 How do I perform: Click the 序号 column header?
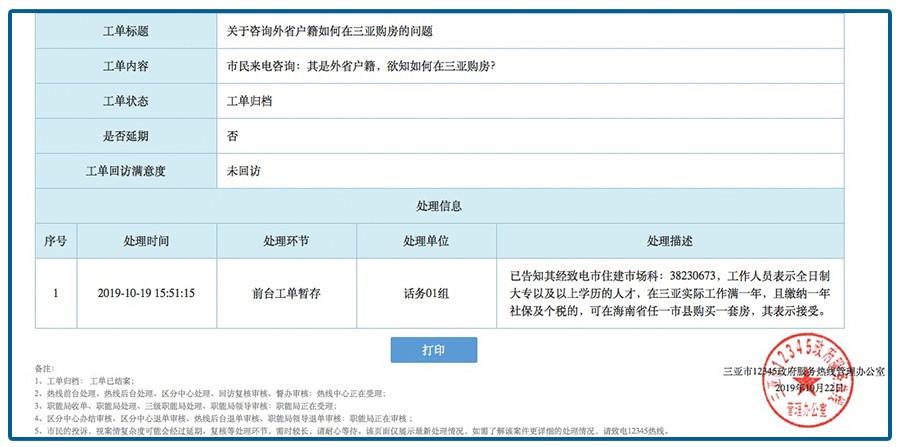(56, 241)
